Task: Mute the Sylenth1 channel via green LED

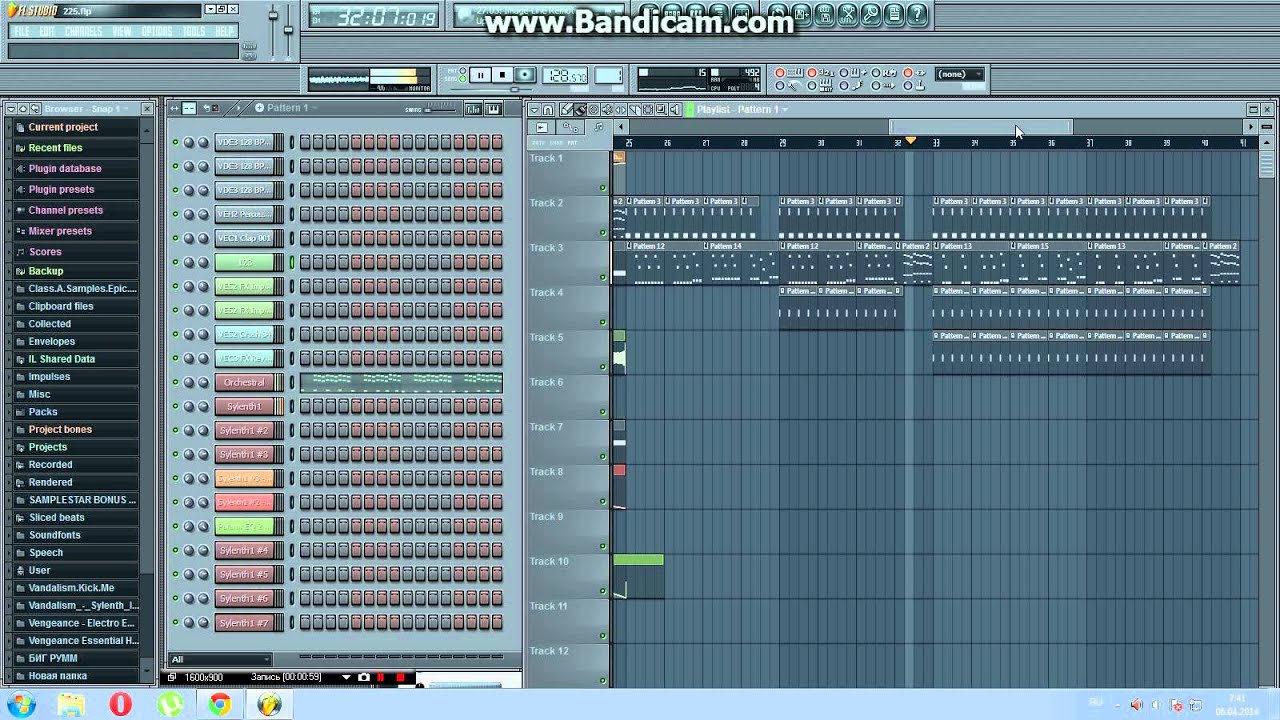Action: pyautogui.click(x=175, y=406)
